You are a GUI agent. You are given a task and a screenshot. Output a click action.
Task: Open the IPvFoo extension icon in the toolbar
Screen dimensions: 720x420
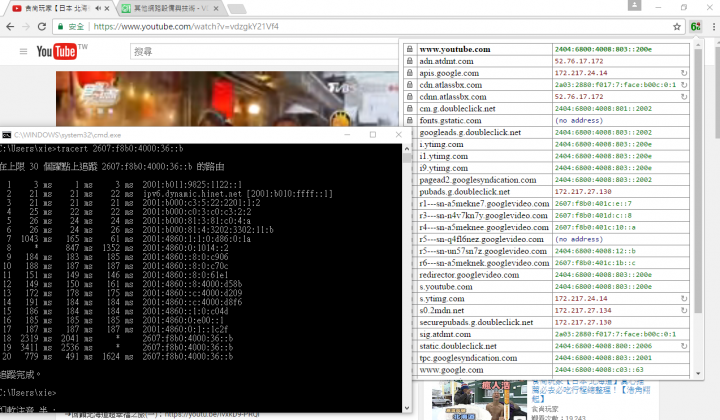[x=696, y=27]
